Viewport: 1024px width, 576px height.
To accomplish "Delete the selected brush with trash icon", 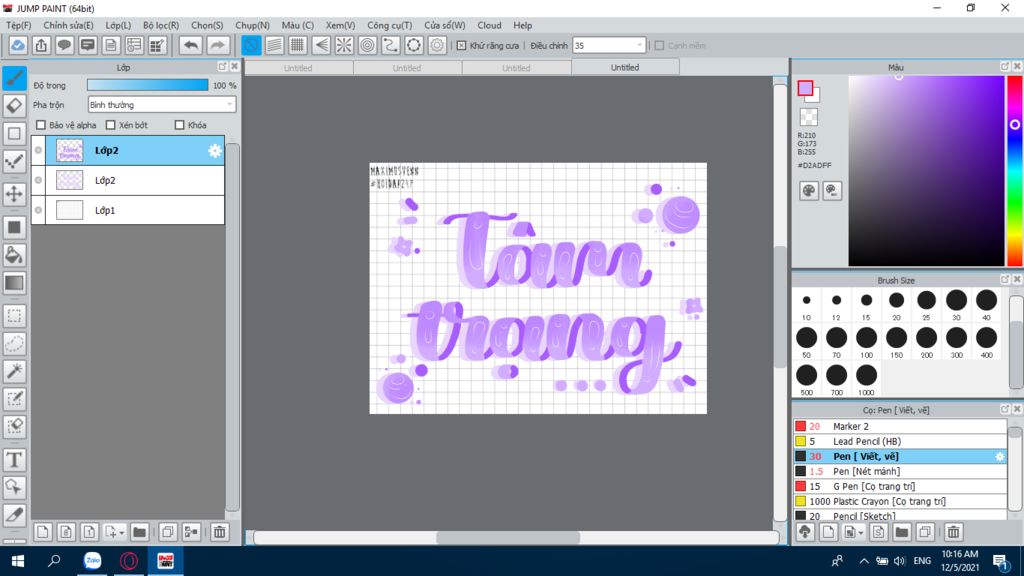I will (953, 532).
